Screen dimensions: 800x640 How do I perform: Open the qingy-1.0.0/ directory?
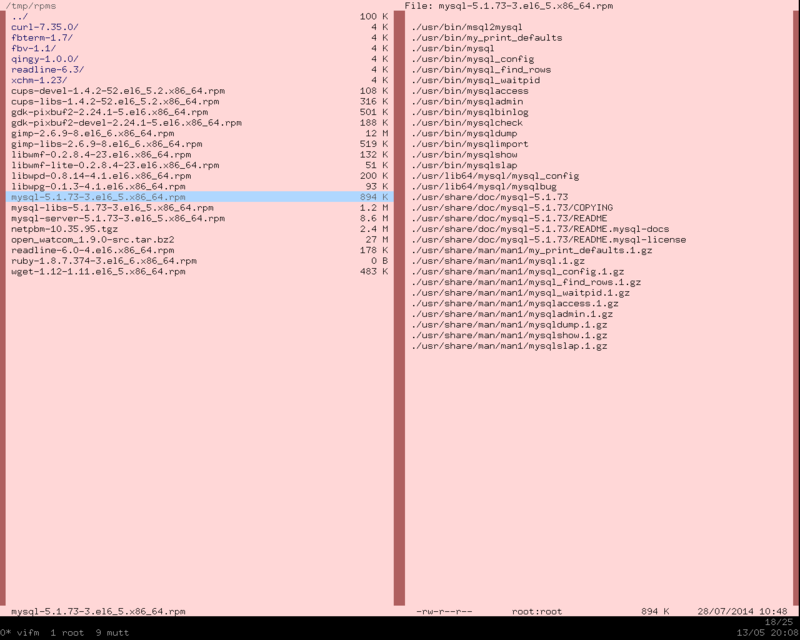pos(199,59)
